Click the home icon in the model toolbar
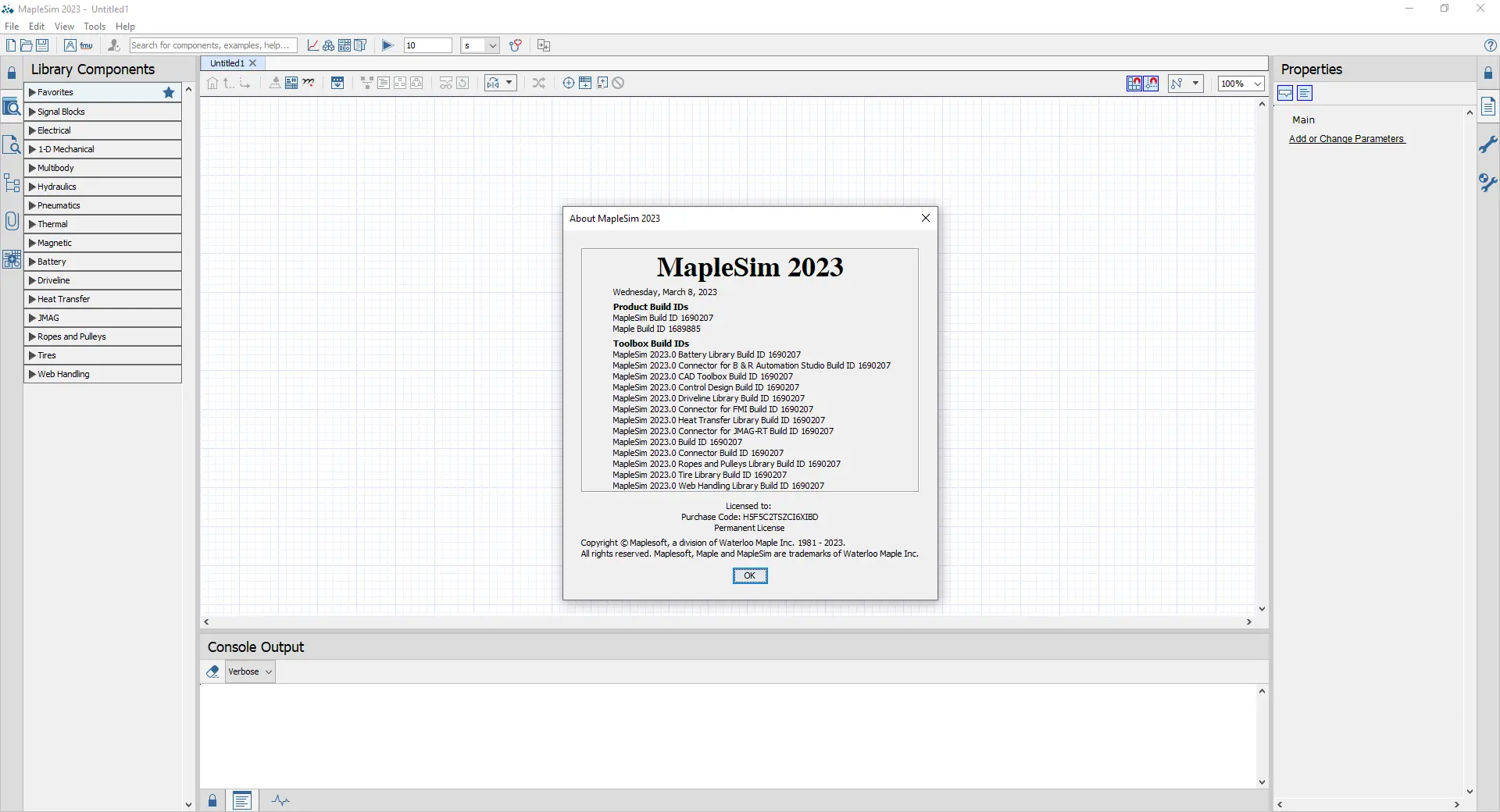 pyautogui.click(x=212, y=83)
